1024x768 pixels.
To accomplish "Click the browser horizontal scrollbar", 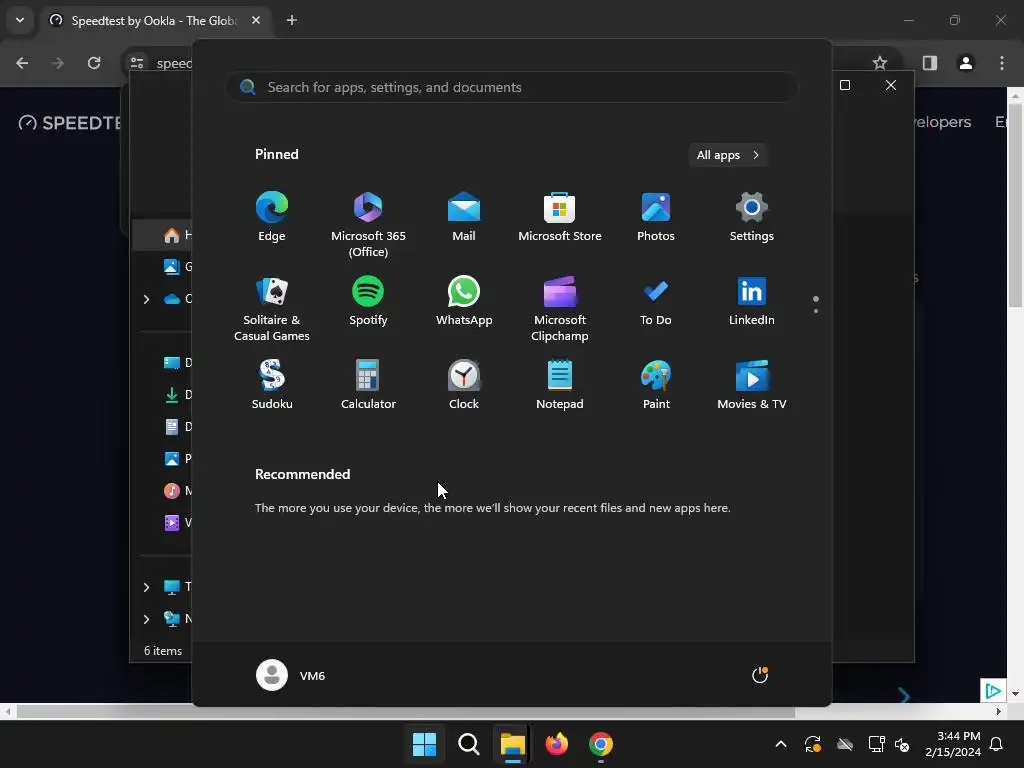I will [405, 711].
